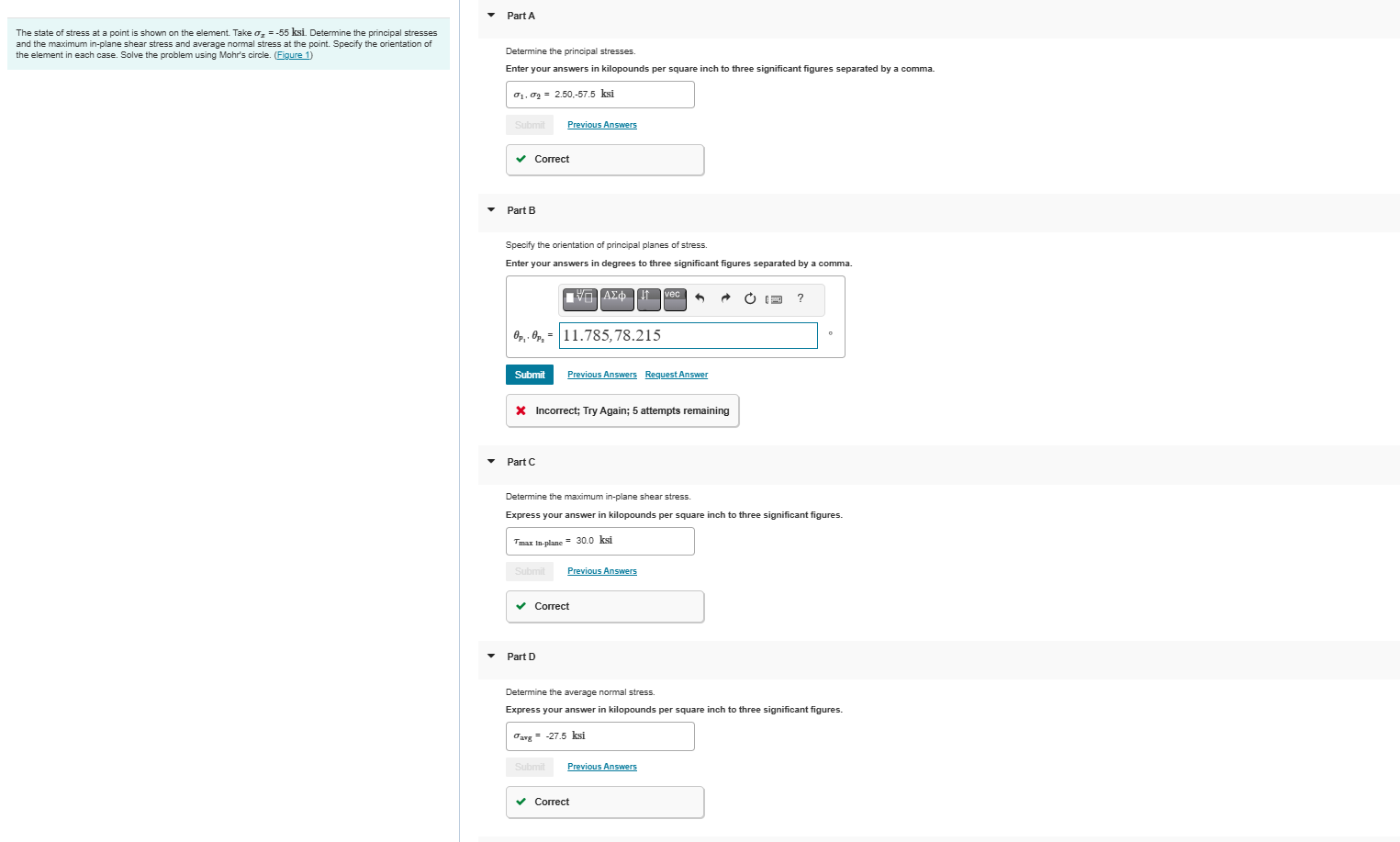Click the Part C heading label
The height and width of the screenshot is (842, 1400).
(x=521, y=462)
